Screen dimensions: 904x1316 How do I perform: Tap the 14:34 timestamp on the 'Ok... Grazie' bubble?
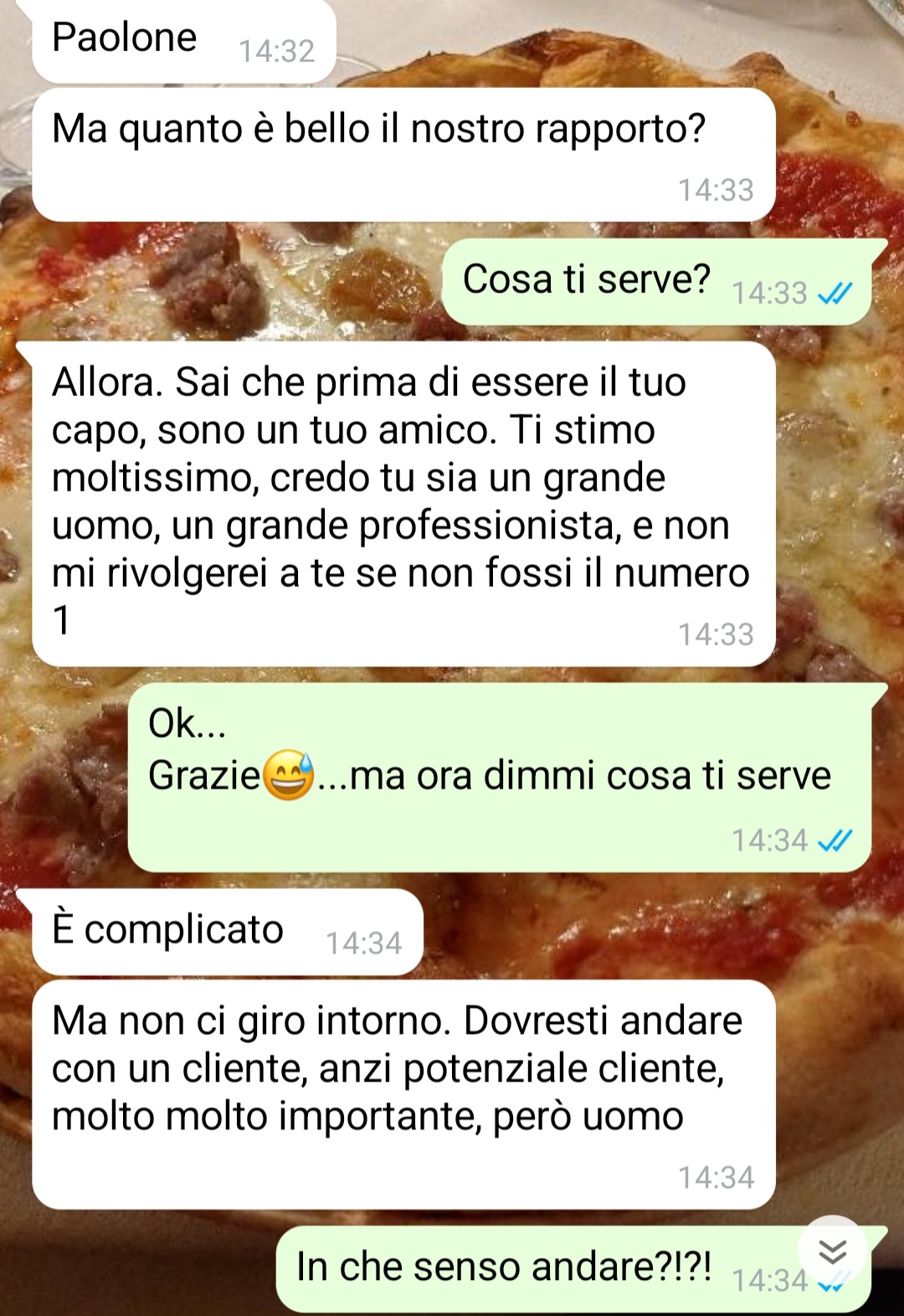(x=769, y=840)
